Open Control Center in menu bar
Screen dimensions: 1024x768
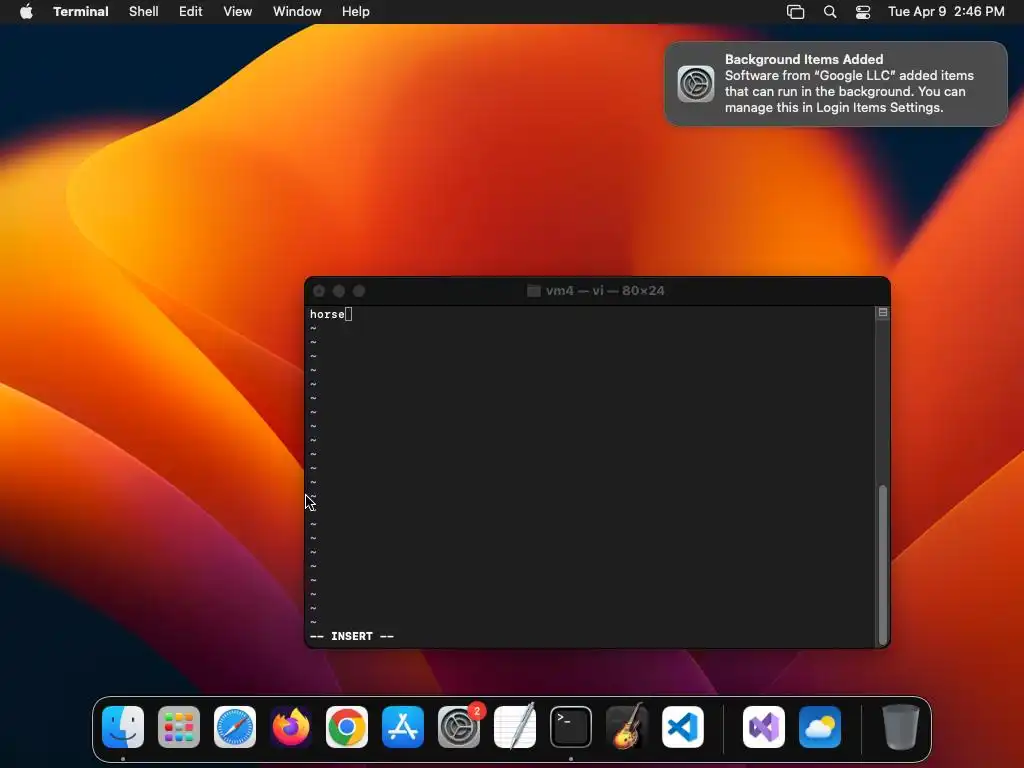point(863,12)
